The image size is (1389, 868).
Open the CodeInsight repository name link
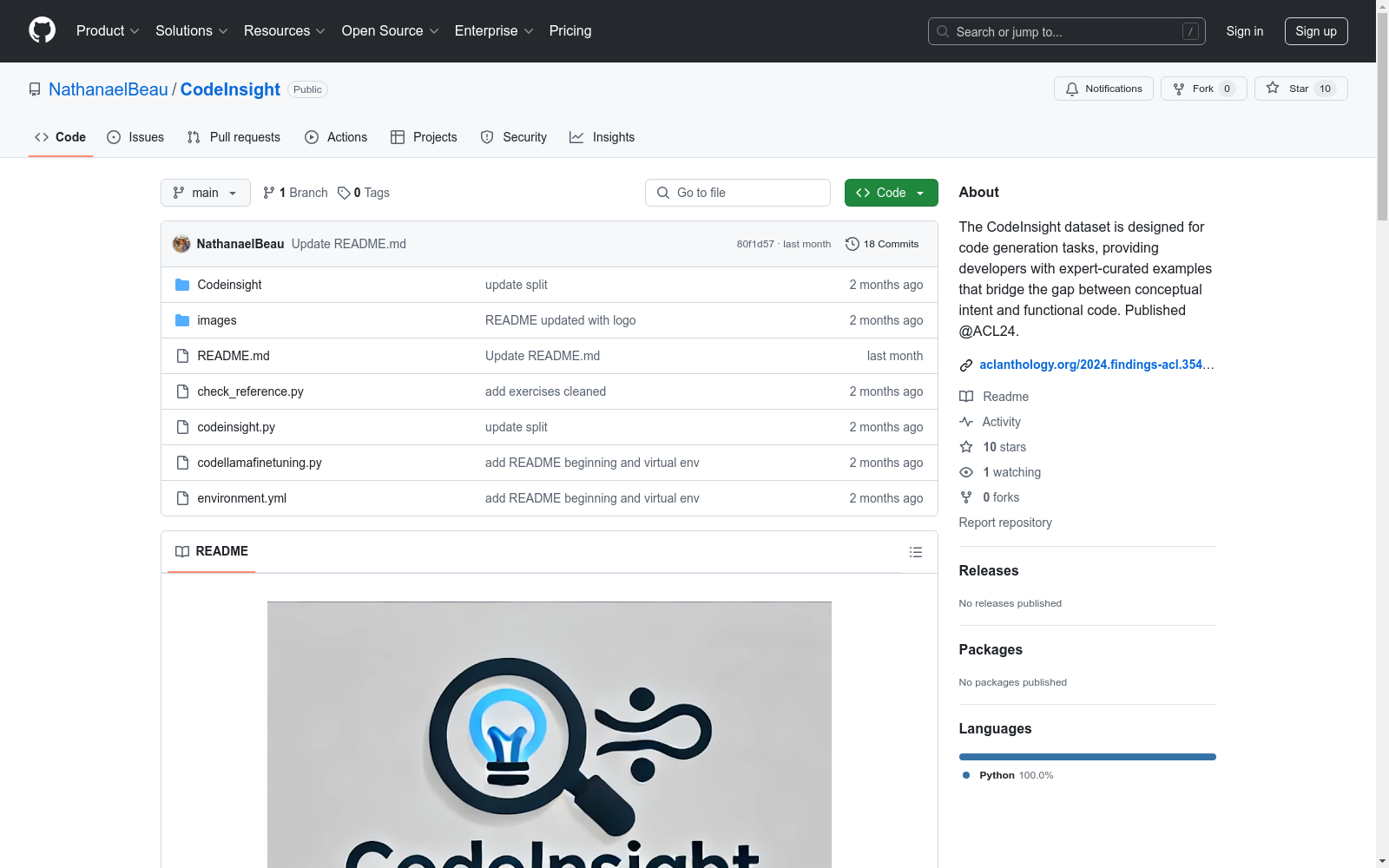[230, 89]
